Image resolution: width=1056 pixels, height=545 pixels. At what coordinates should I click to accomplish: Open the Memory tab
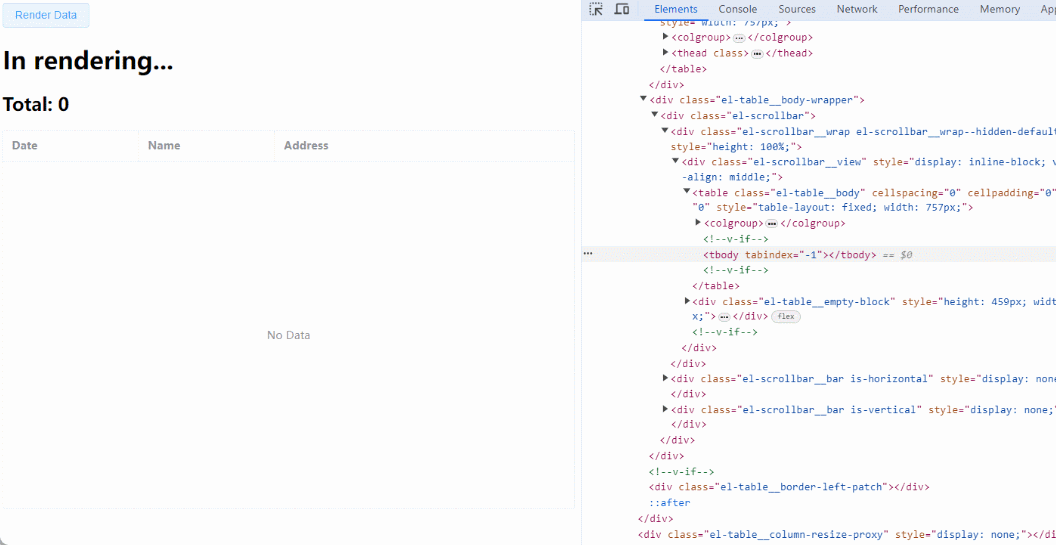pos(999,9)
